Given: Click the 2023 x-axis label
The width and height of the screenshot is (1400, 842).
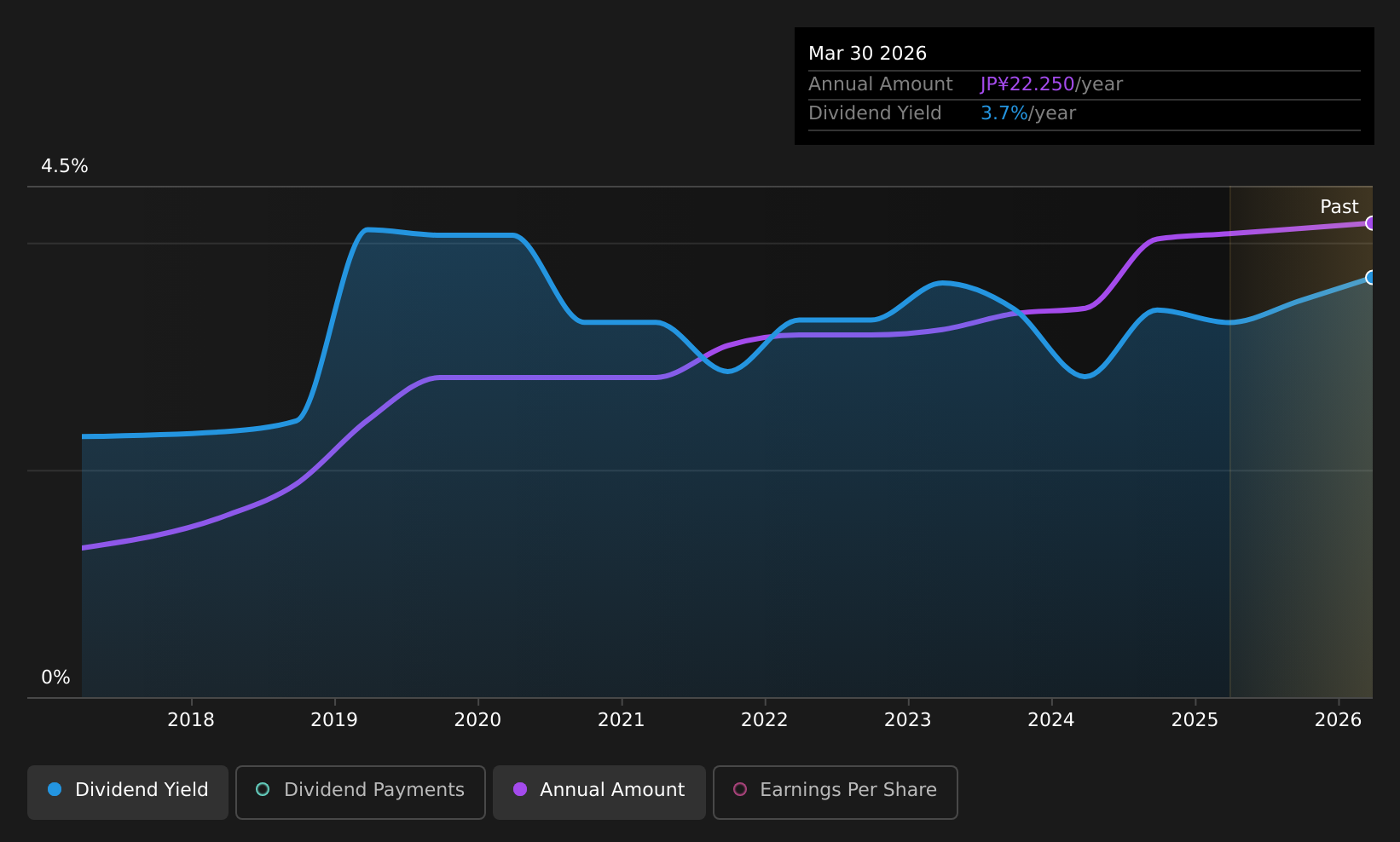Looking at the screenshot, I should [908, 720].
